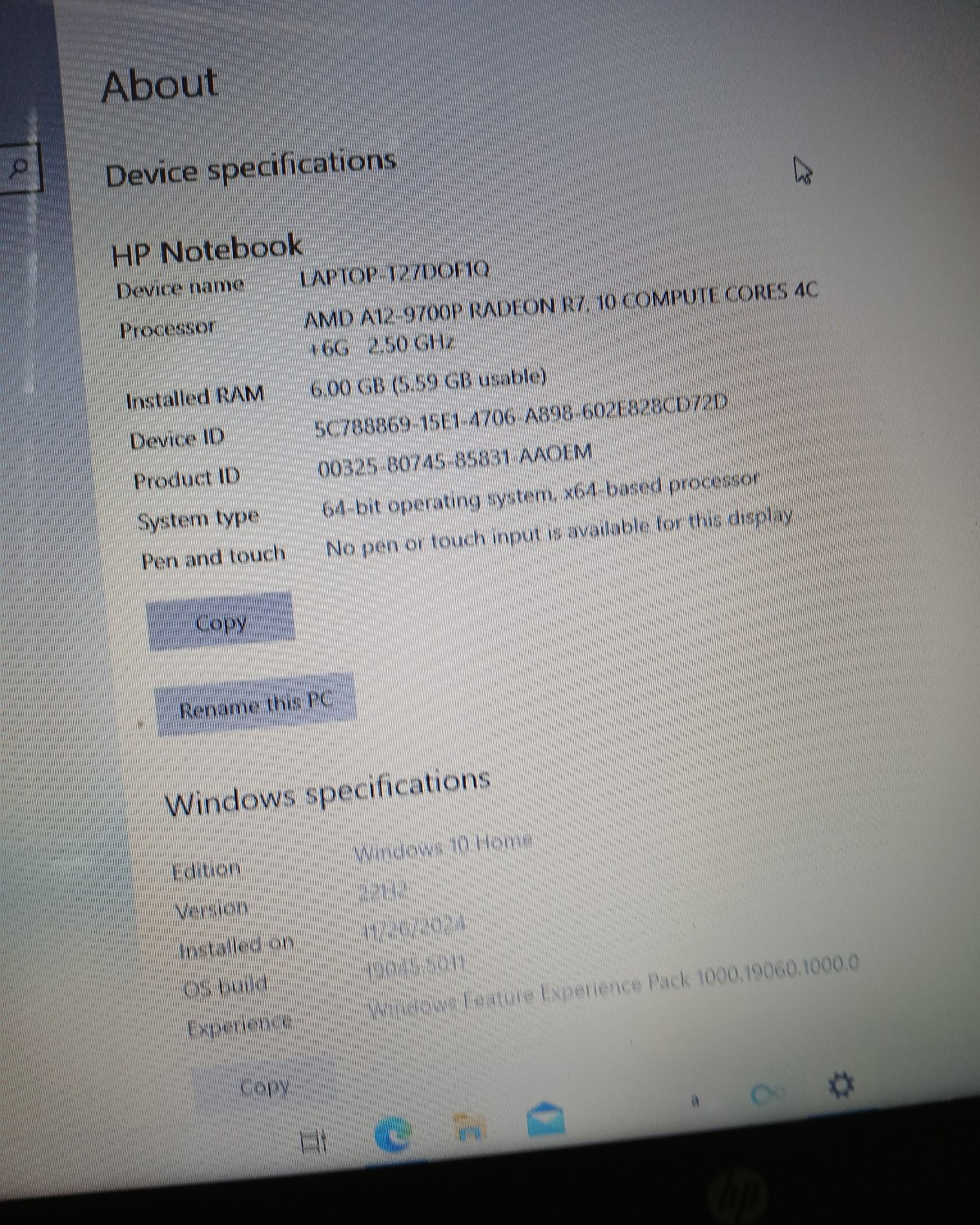Select the Product ID 00325-80745-85831-AAOEM
The image size is (980, 1225).
tap(455, 461)
